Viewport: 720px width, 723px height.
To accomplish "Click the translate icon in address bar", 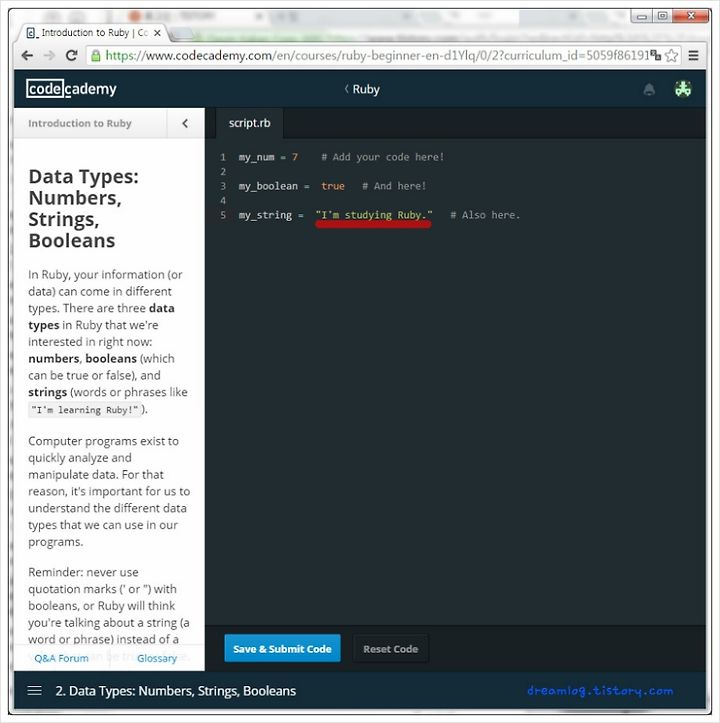I will [x=655, y=55].
